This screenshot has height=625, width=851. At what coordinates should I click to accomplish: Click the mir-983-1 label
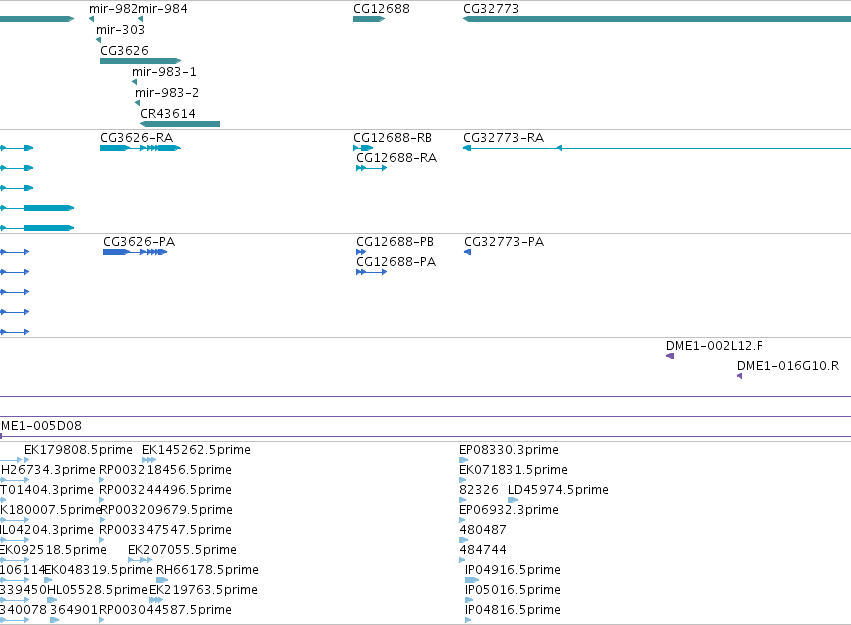click(x=164, y=72)
